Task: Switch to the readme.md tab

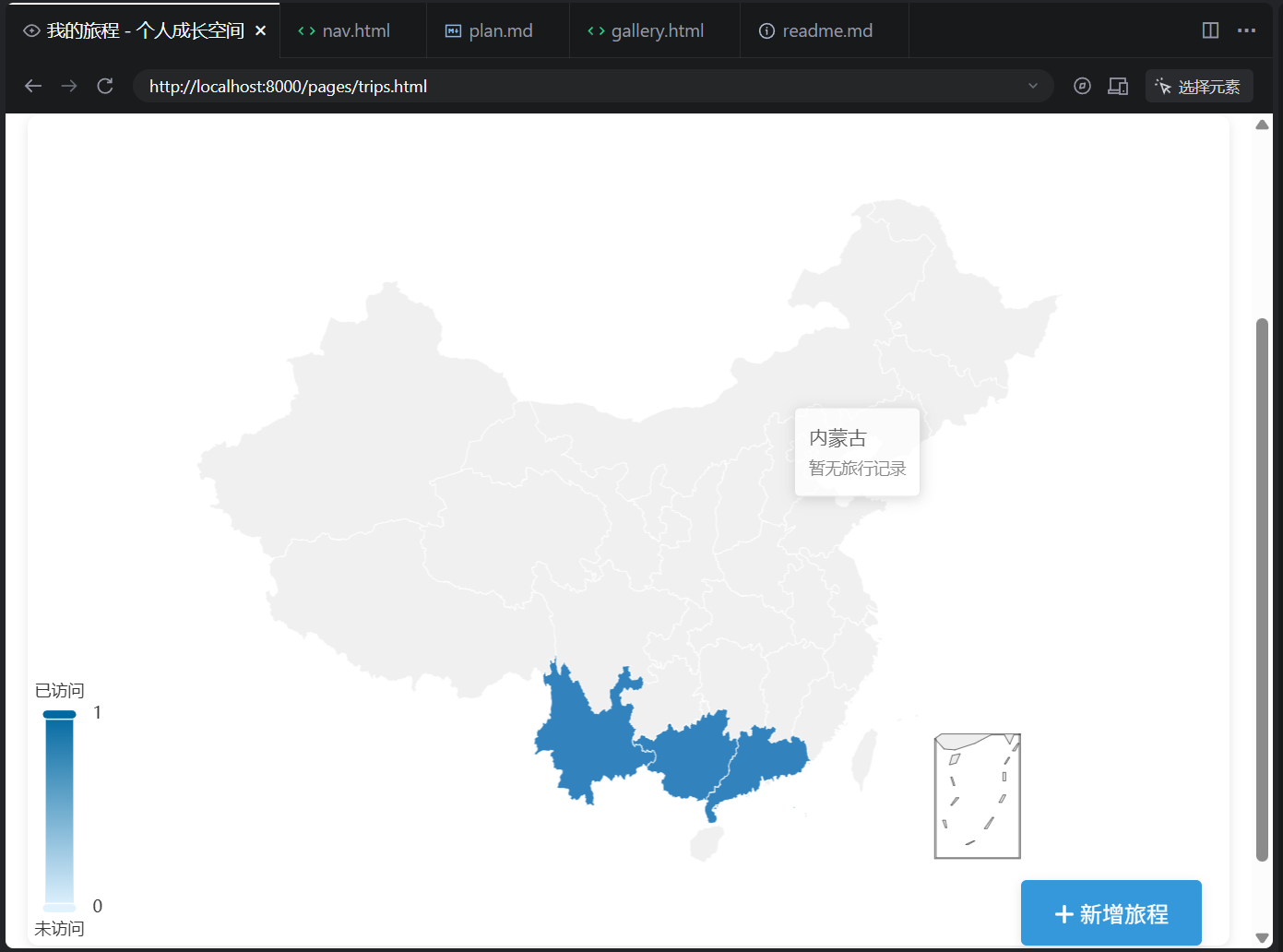Action: pyautogui.click(x=825, y=30)
